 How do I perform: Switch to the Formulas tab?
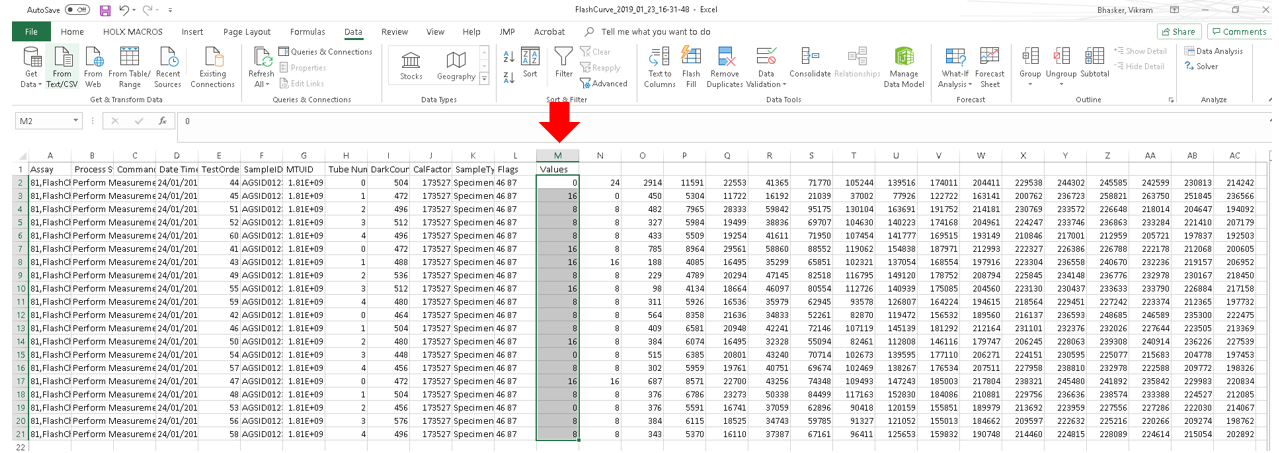click(307, 32)
